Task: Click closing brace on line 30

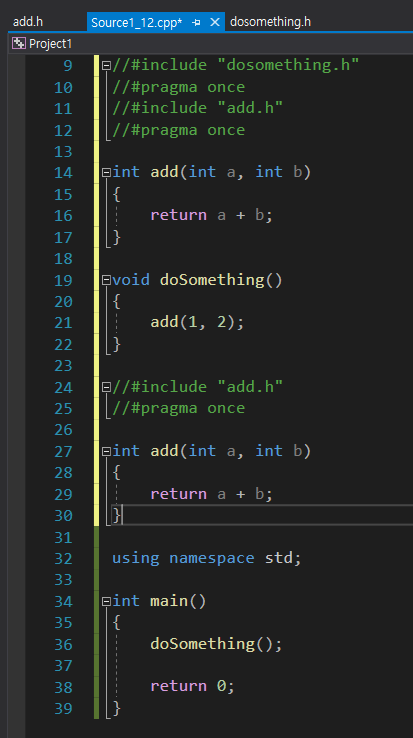Action: 117,515
